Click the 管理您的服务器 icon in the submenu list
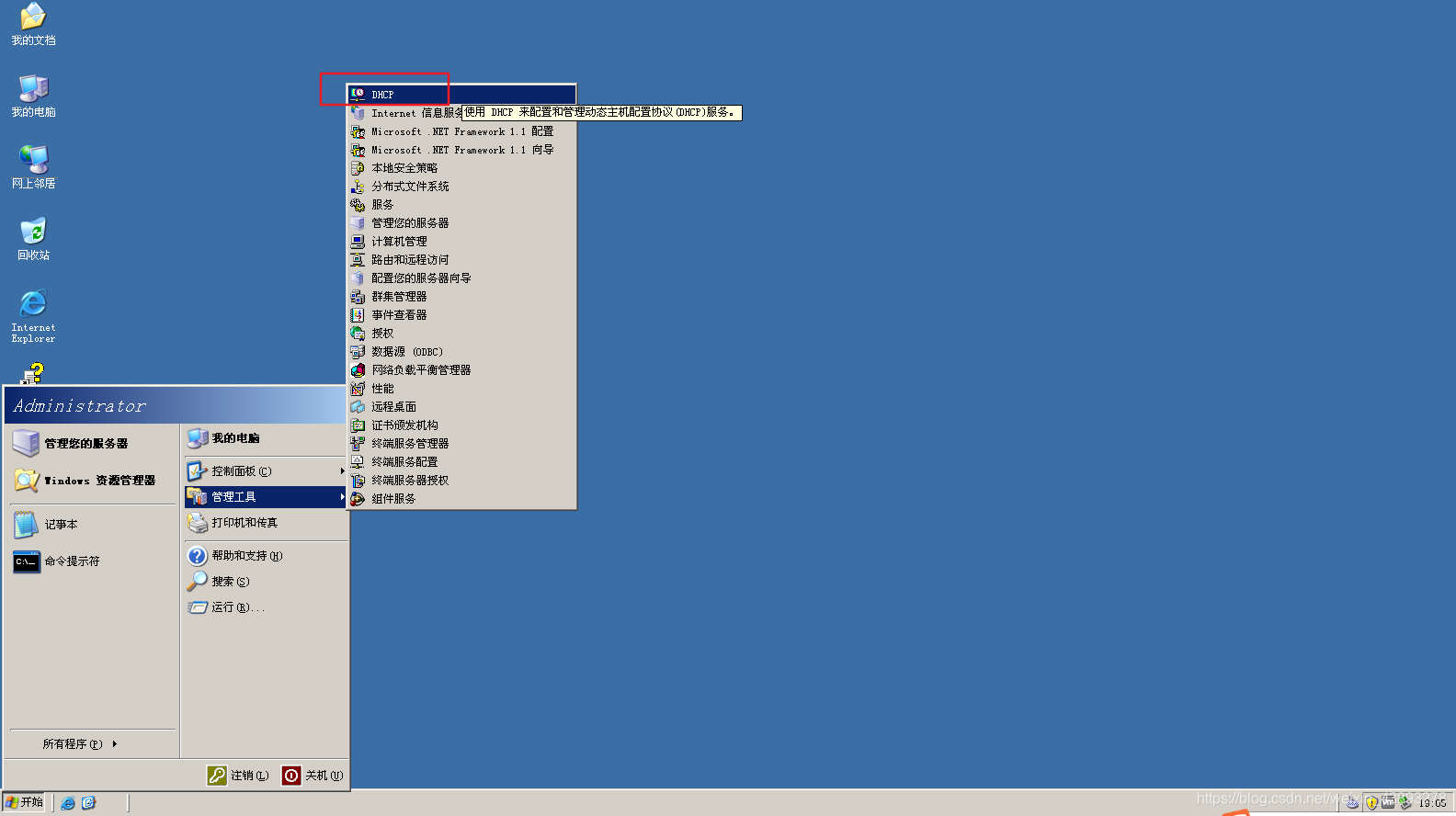Viewport: 1456px width, 816px height. pos(358,223)
